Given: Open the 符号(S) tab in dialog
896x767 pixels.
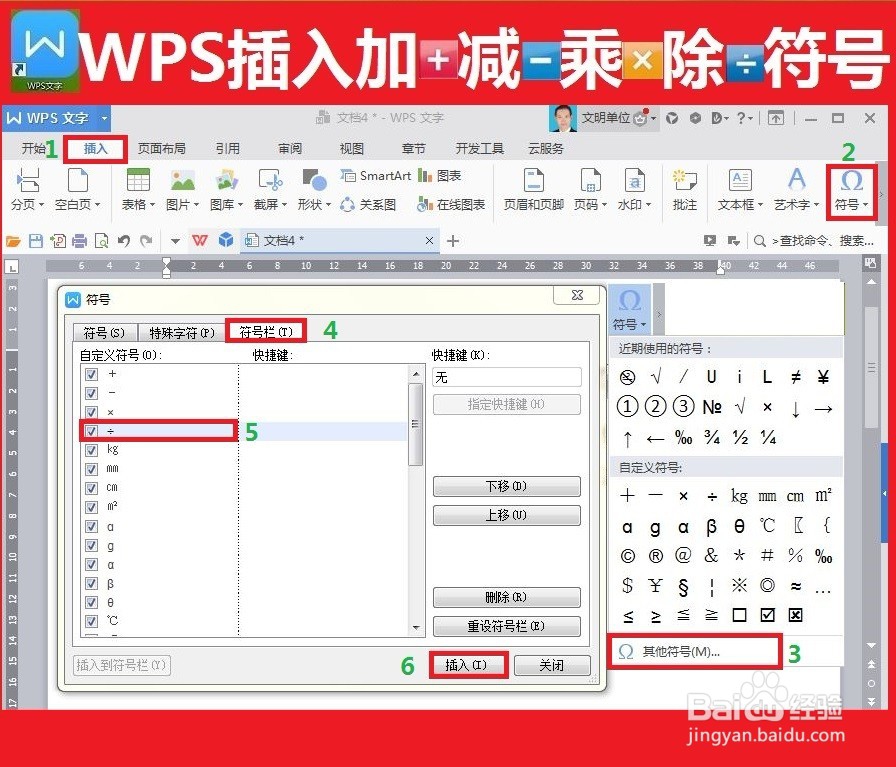Looking at the screenshot, I should [105, 333].
